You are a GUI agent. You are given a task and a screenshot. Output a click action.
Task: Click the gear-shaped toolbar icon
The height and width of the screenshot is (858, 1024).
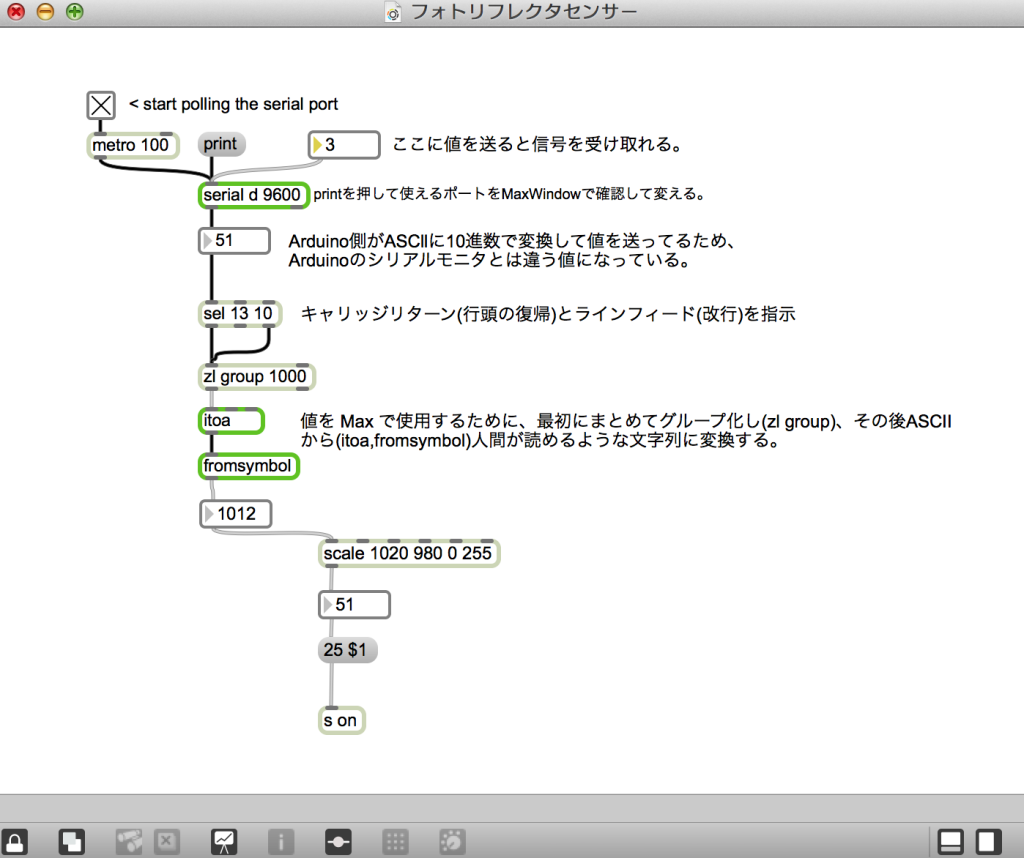pyautogui.click(x=452, y=842)
